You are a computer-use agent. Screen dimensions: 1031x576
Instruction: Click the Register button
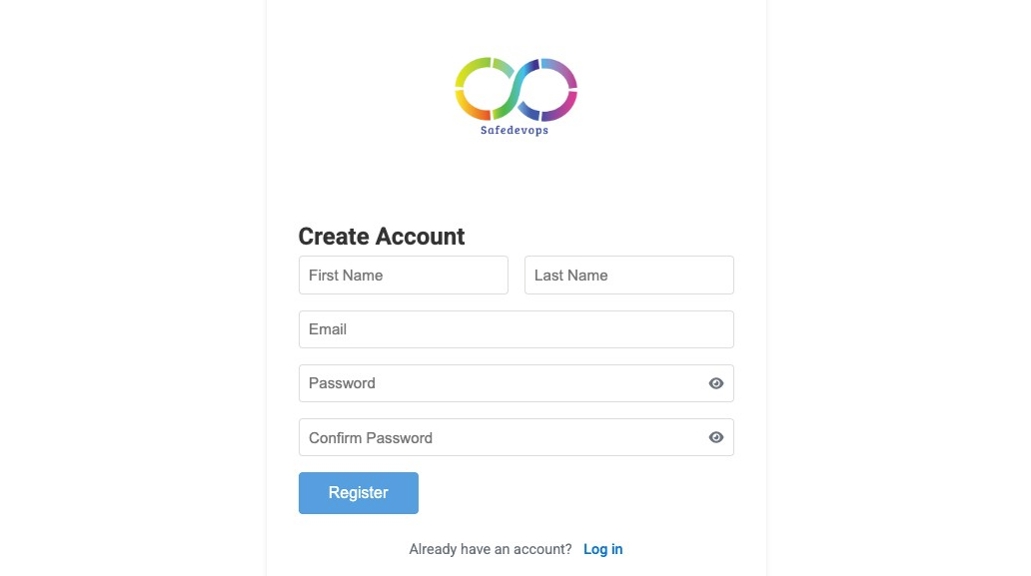pyautogui.click(x=358, y=492)
